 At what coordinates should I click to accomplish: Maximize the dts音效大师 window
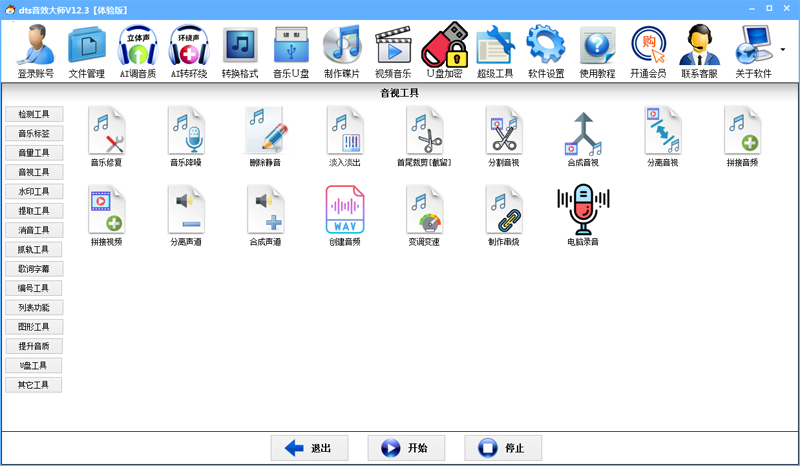(769, 9)
